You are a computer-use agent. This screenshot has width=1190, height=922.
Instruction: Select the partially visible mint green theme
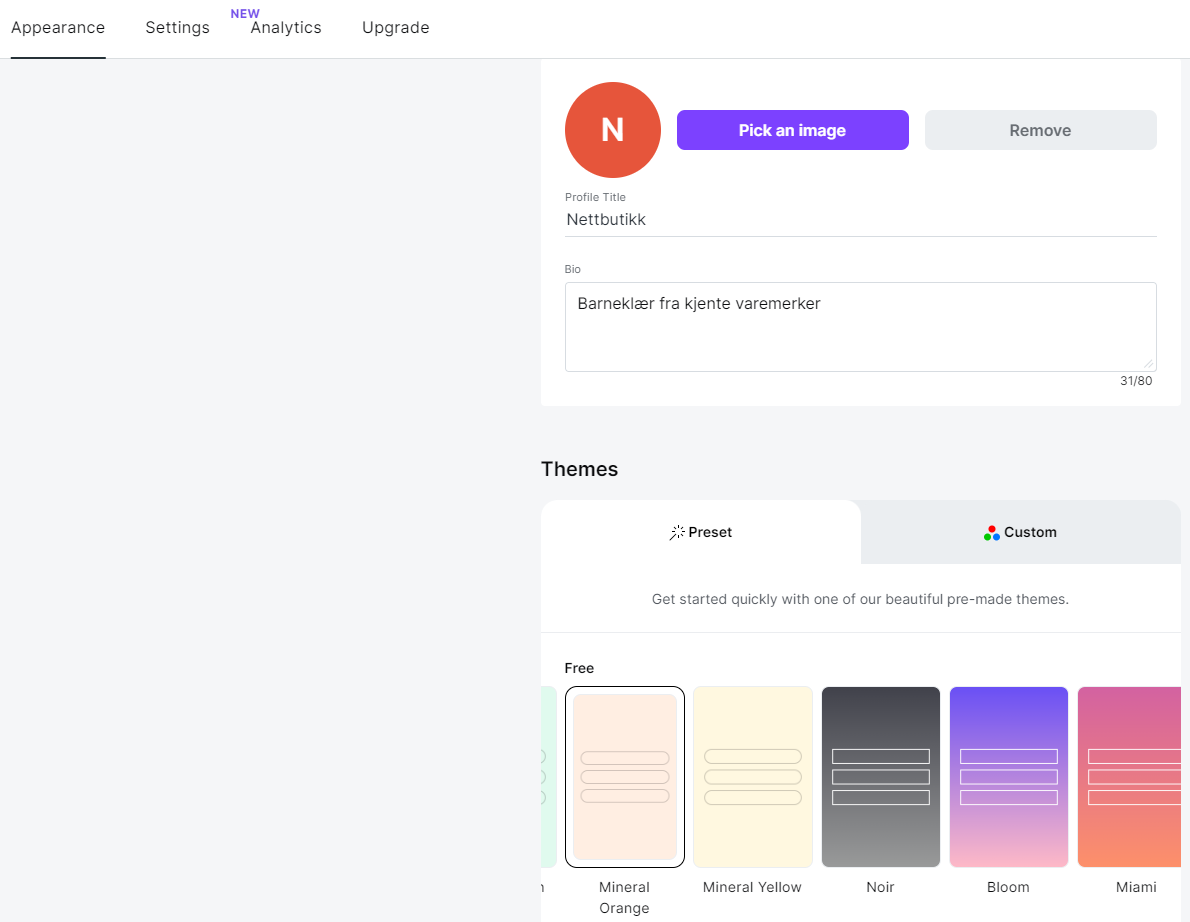tap(547, 777)
